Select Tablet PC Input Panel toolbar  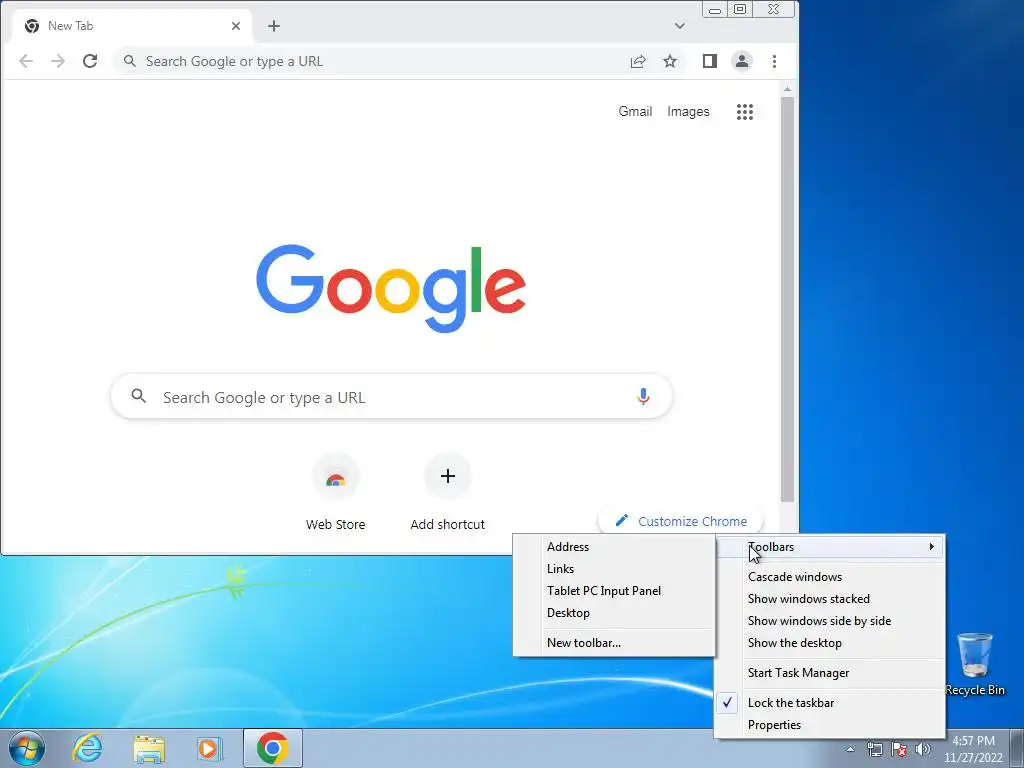click(x=615, y=591)
